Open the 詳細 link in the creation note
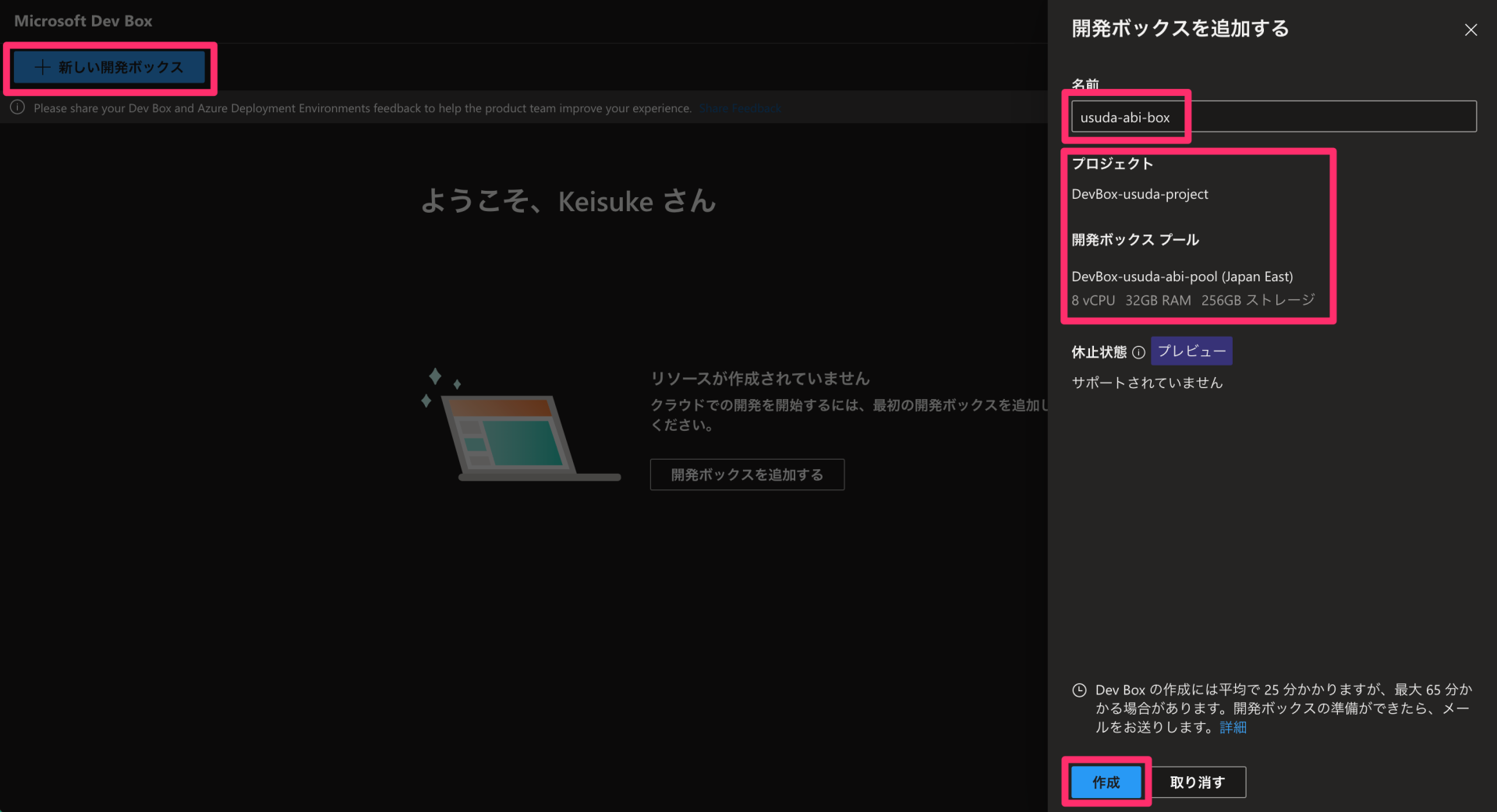Image resolution: width=1497 pixels, height=812 pixels. pyautogui.click(x=1233, y=727)
